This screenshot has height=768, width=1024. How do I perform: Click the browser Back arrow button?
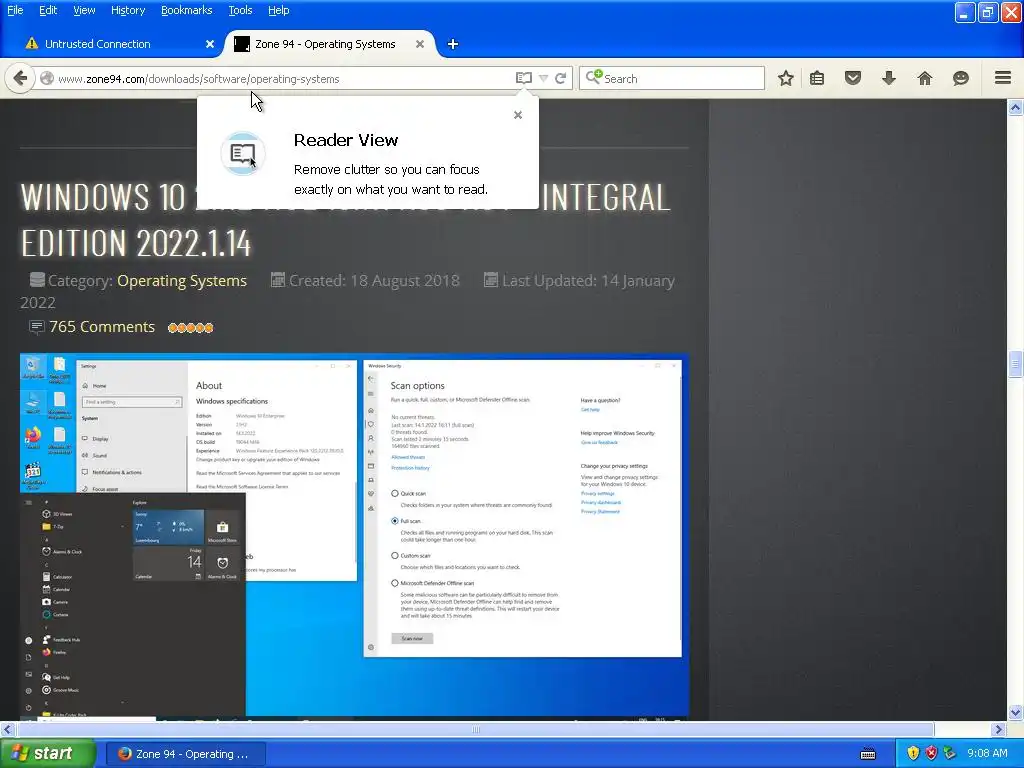pyautogui.click(x=20, y=78)
